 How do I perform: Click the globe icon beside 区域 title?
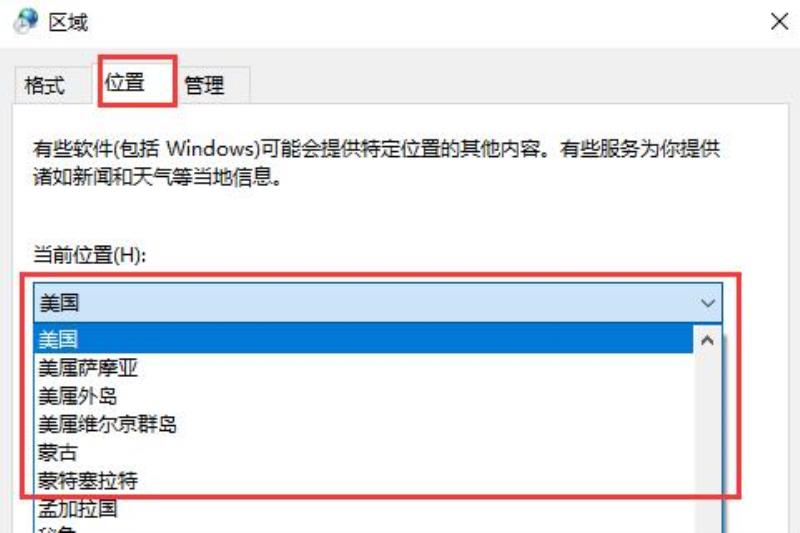(x=26, y=21)
